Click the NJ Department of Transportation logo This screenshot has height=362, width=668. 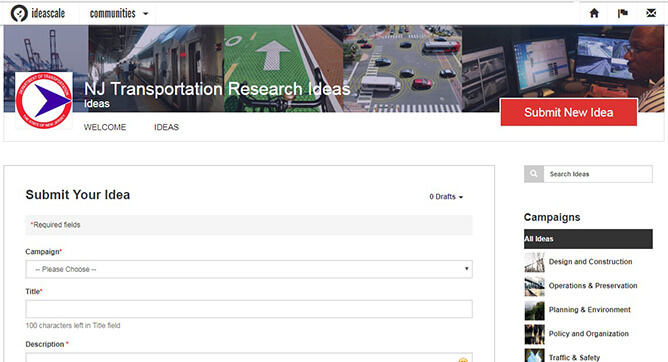tap(44, 101)
